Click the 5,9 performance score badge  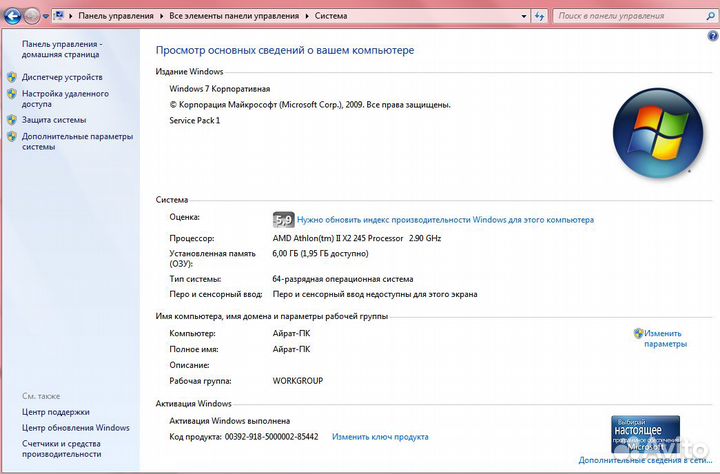tap(283, 219)
